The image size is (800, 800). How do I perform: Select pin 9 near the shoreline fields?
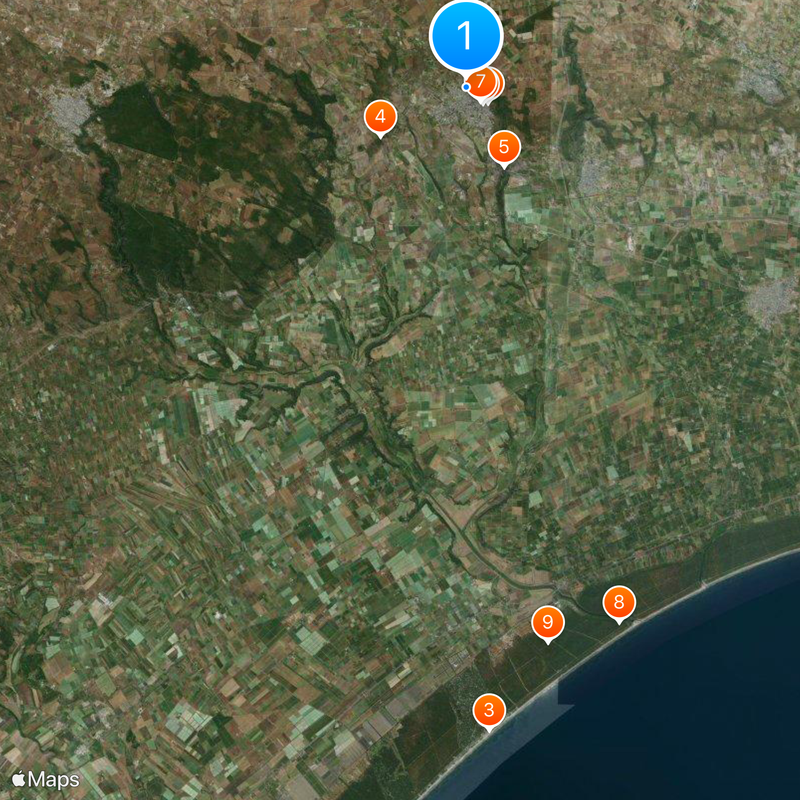click(x=547, y=621)
